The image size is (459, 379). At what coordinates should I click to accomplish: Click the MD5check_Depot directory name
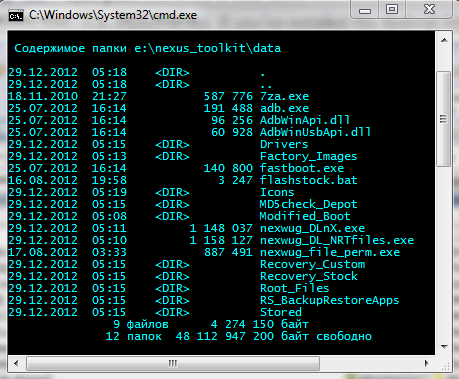pyautogui.click(x=308, y=204)
